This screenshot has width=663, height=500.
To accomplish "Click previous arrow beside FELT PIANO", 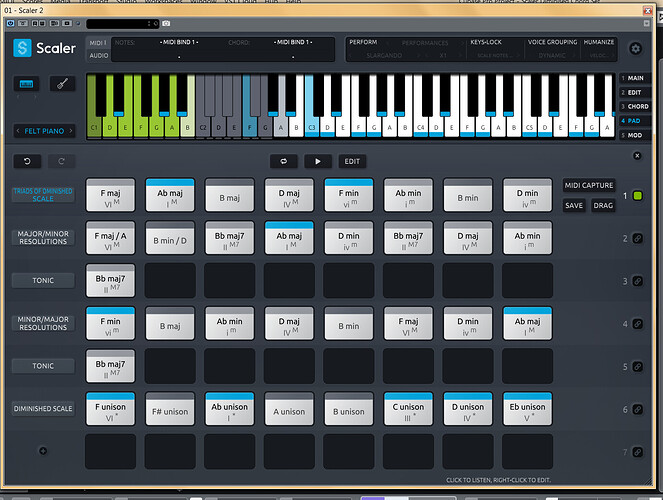I will pyautogui.click(x=18, y=131).
